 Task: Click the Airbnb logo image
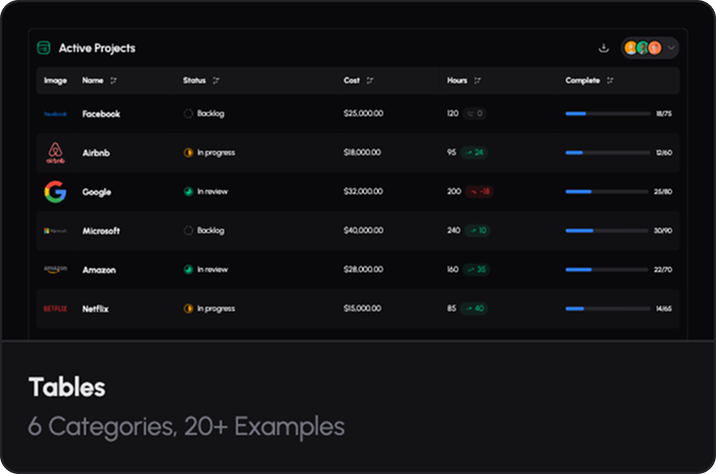click(55, 153)
